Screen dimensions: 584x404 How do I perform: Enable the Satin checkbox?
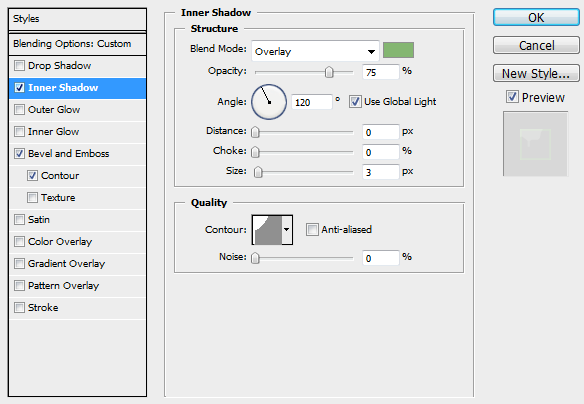[19, 220]
